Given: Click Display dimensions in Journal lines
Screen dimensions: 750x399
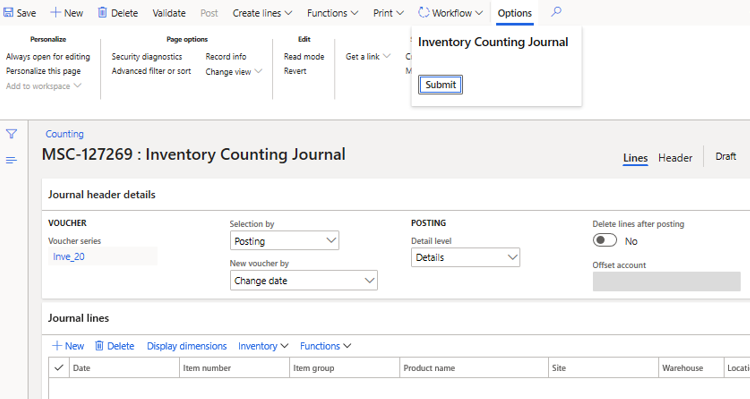Looking at the screenshot, I should coord(187,346).
